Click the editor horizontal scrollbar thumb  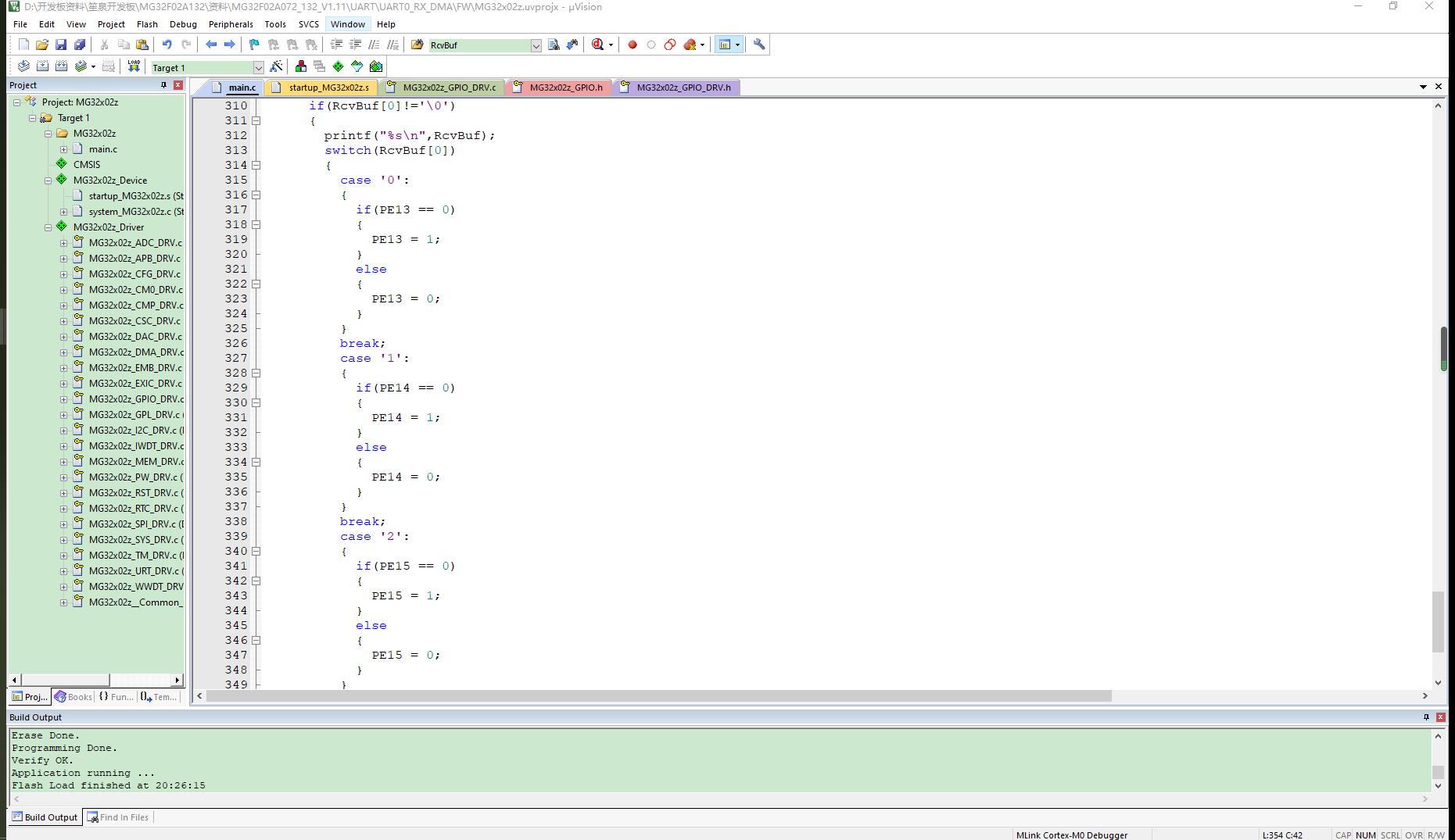point(658,695)
